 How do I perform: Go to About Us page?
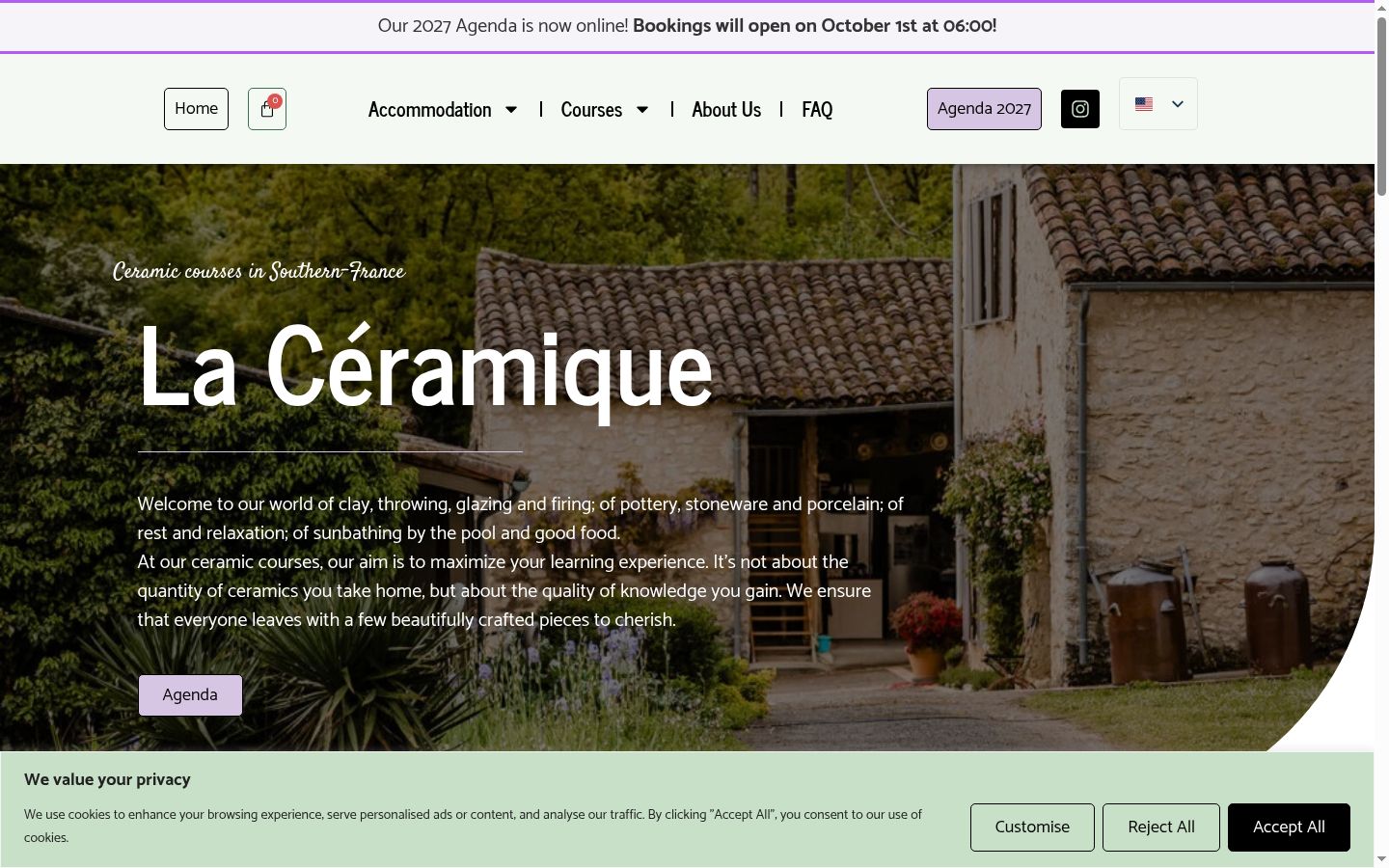click(x=726, y=110)
